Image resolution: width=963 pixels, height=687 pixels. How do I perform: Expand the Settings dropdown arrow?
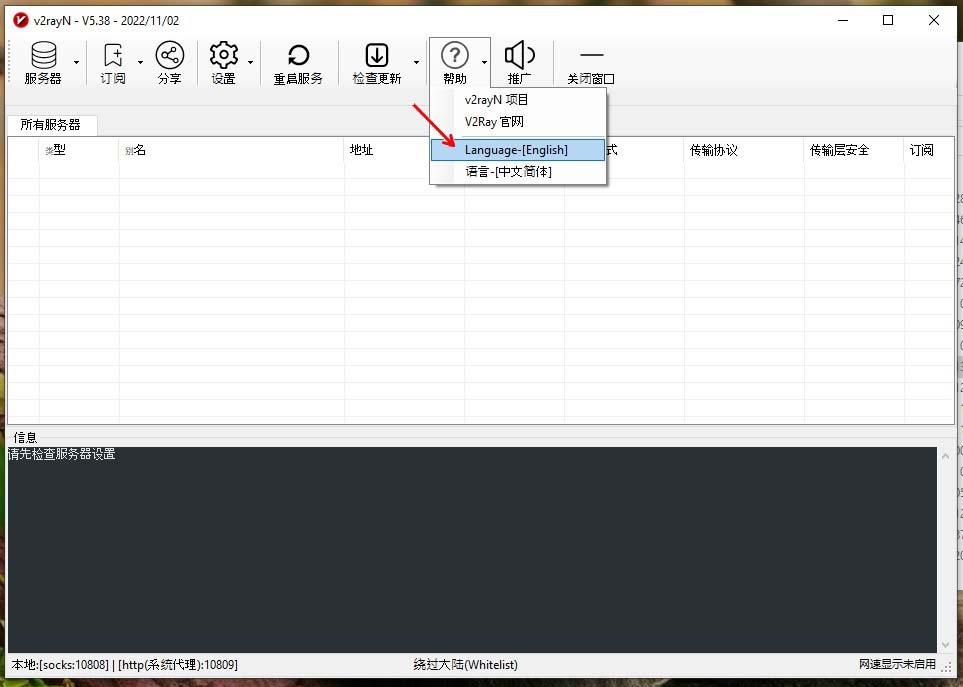250,62
